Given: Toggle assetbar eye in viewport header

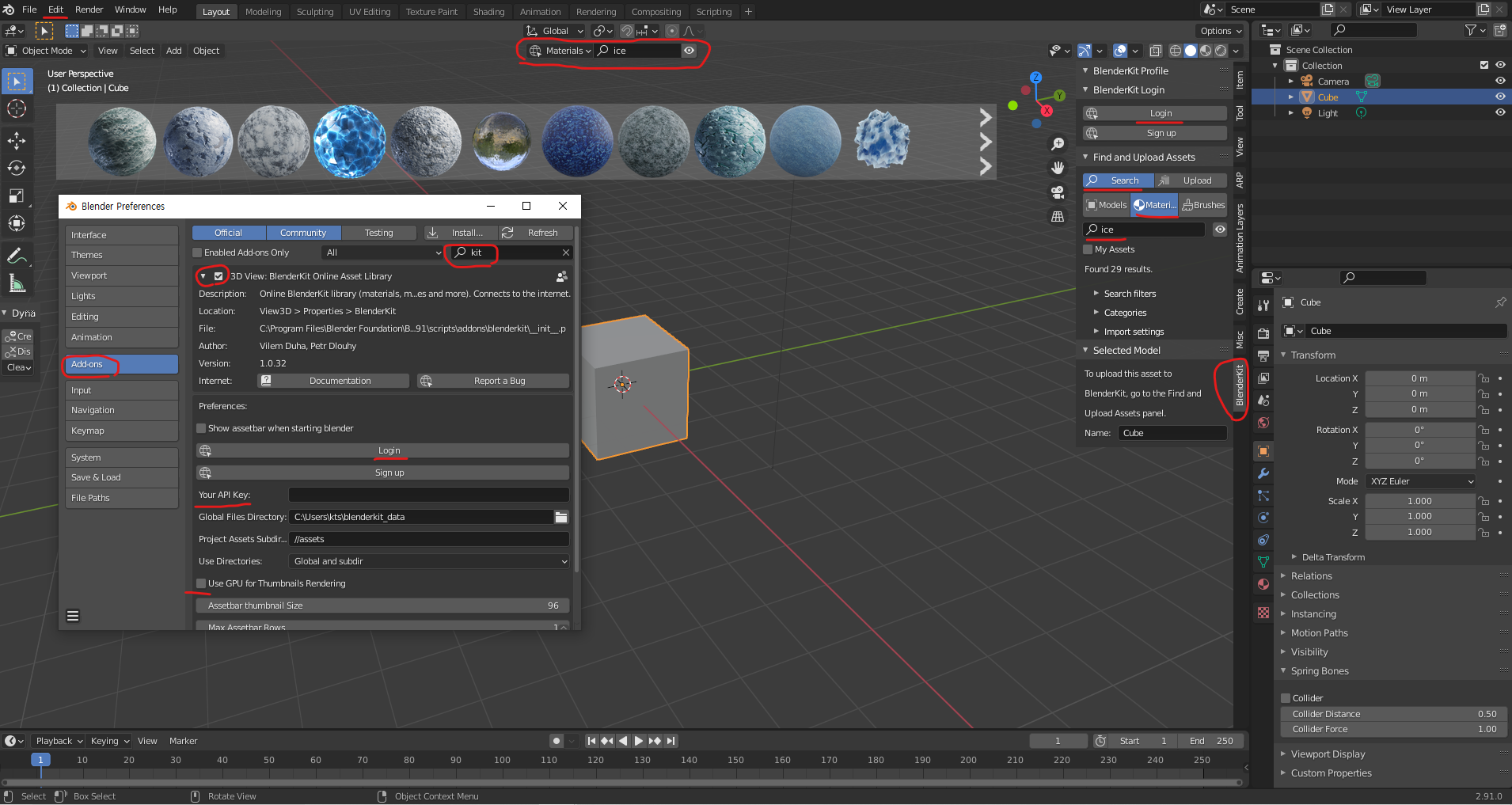Looking at the screenshot, I should (690, 51).
